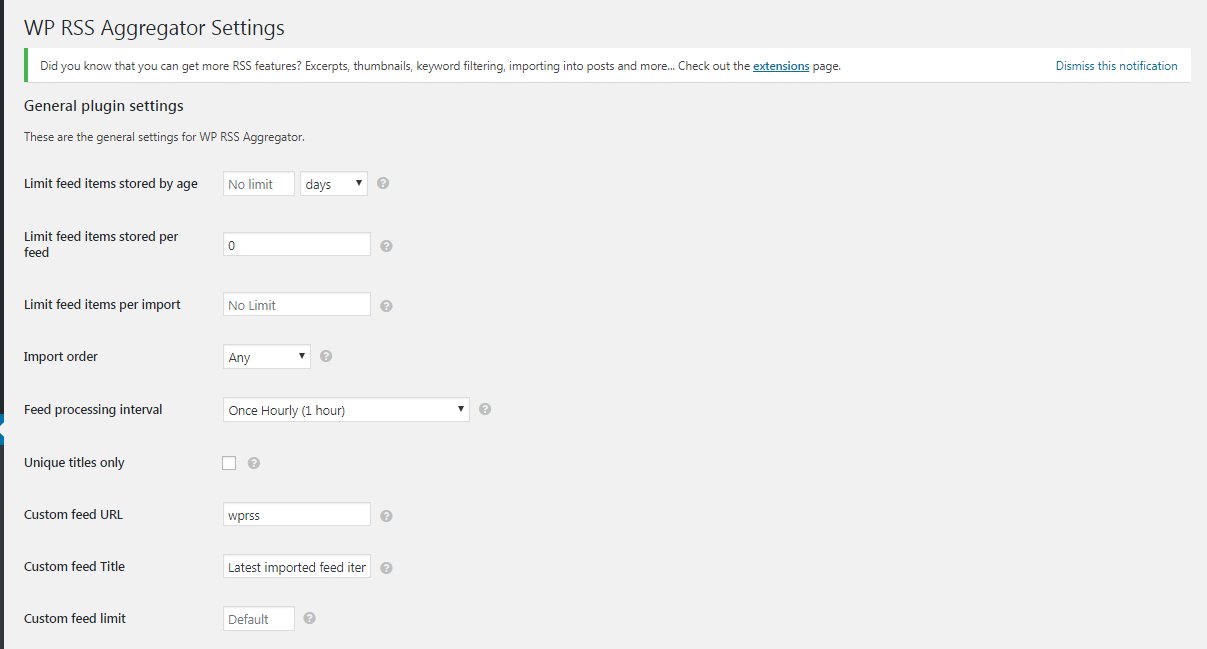Select the WP RSS Aggregator Settings heading
The height and width of the screenshot is (649, 1207).
[x=154, y=28]
